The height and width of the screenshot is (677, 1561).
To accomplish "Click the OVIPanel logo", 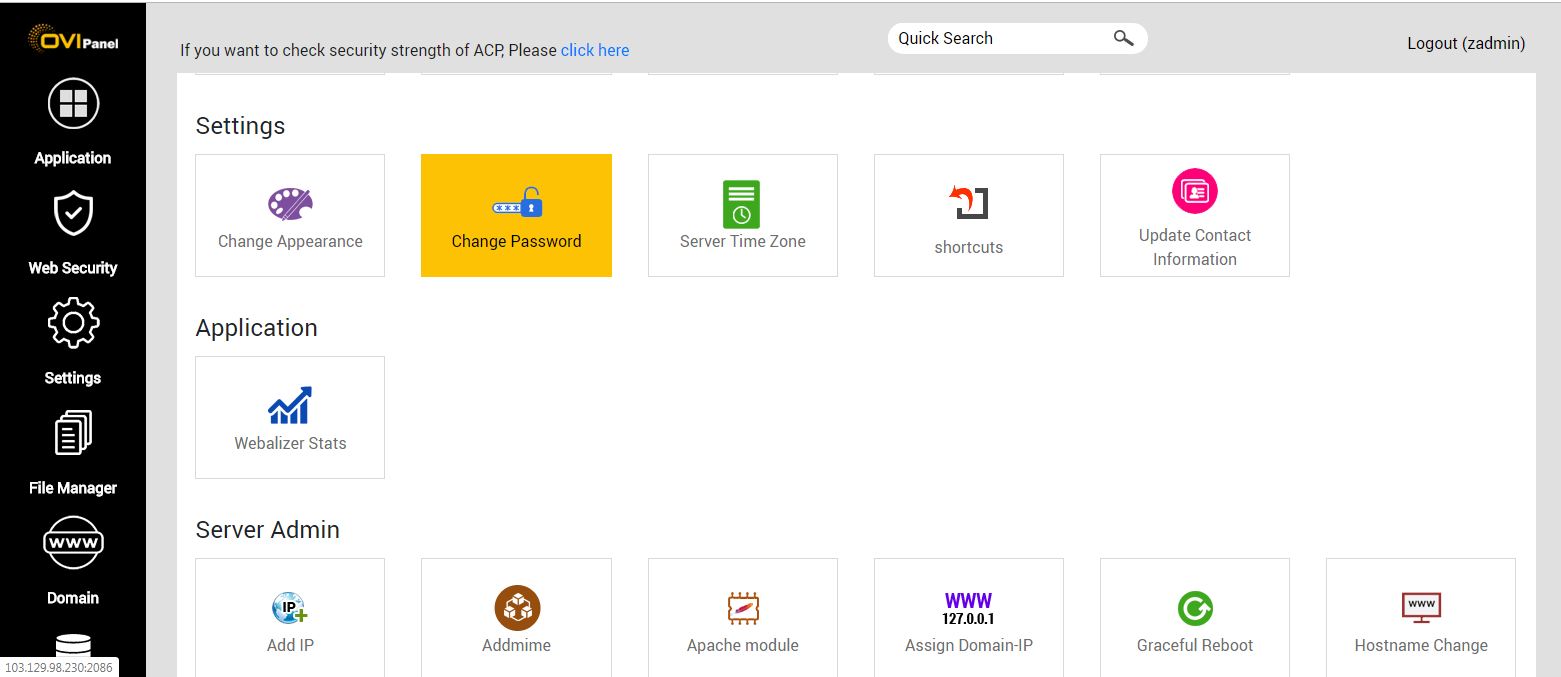I will pos(73,39).
